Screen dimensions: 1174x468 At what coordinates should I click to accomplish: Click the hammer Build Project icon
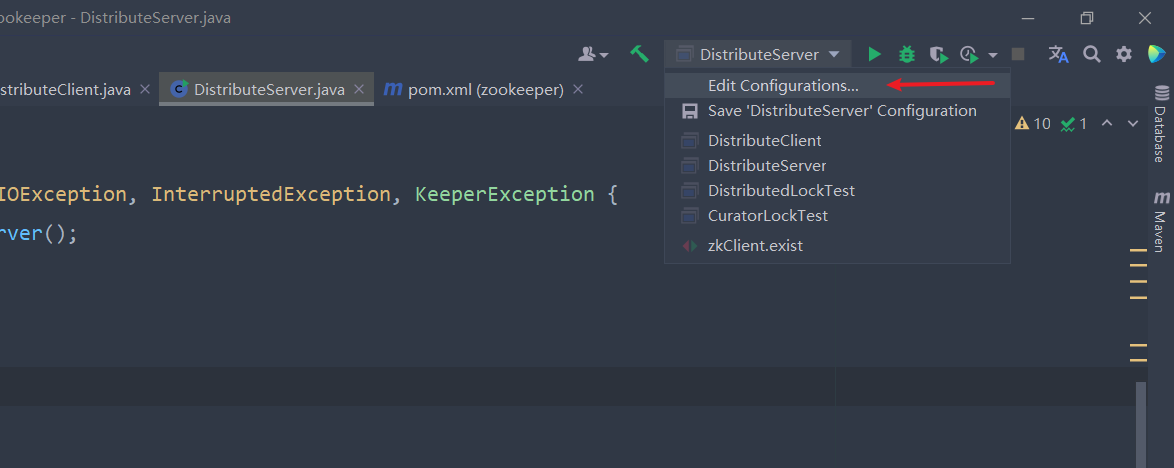(x=639, y=54)
